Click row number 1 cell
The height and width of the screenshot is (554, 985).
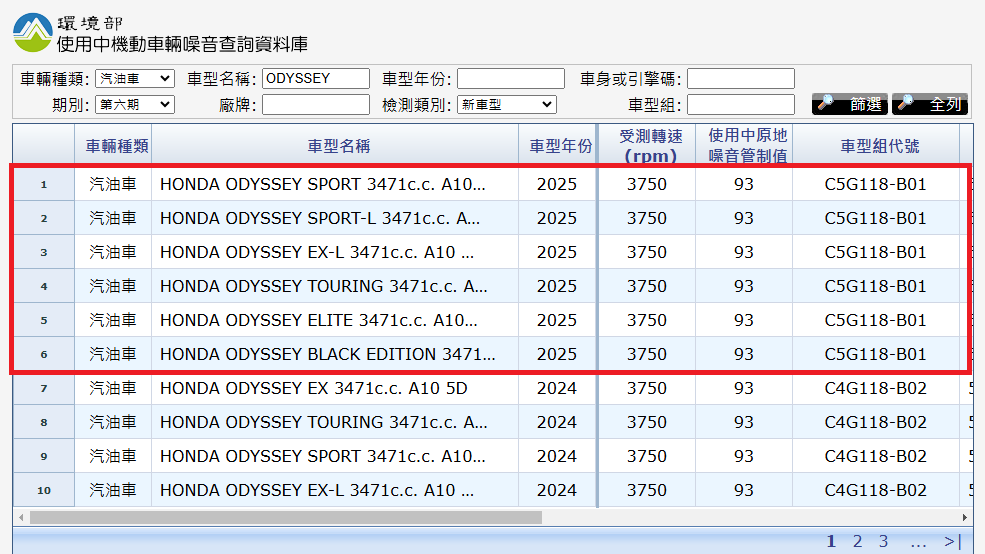click(x=44, y=184)
